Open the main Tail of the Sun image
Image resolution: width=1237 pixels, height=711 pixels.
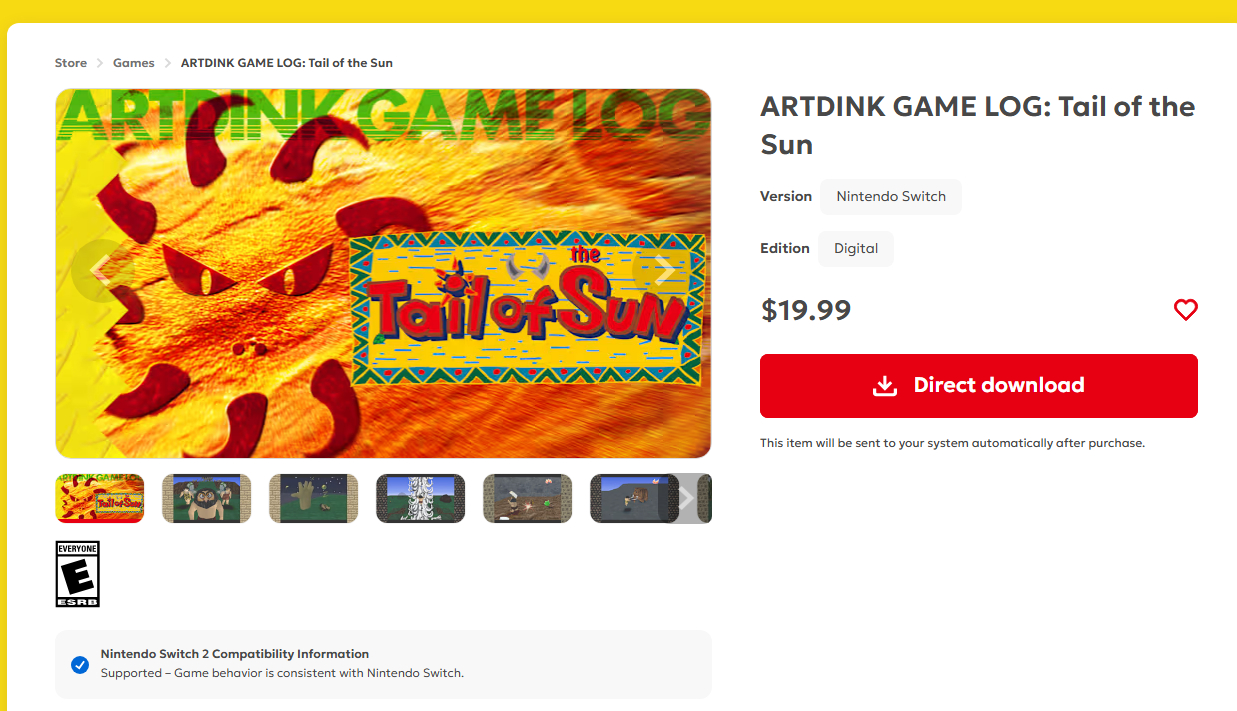click(x=383, y=273)
